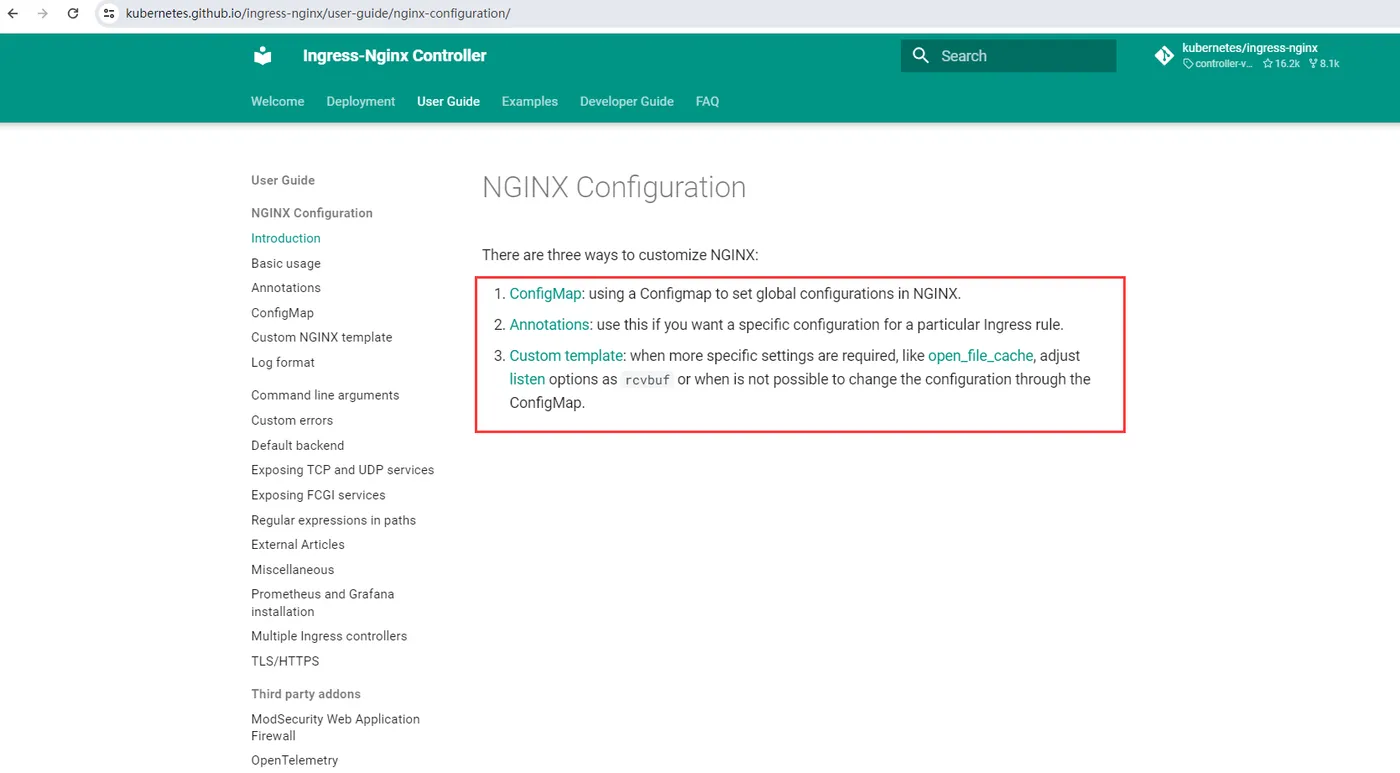Screen dimensions: 1400x773
Task: Select the User Guide tab
Action: pos(448,101)
